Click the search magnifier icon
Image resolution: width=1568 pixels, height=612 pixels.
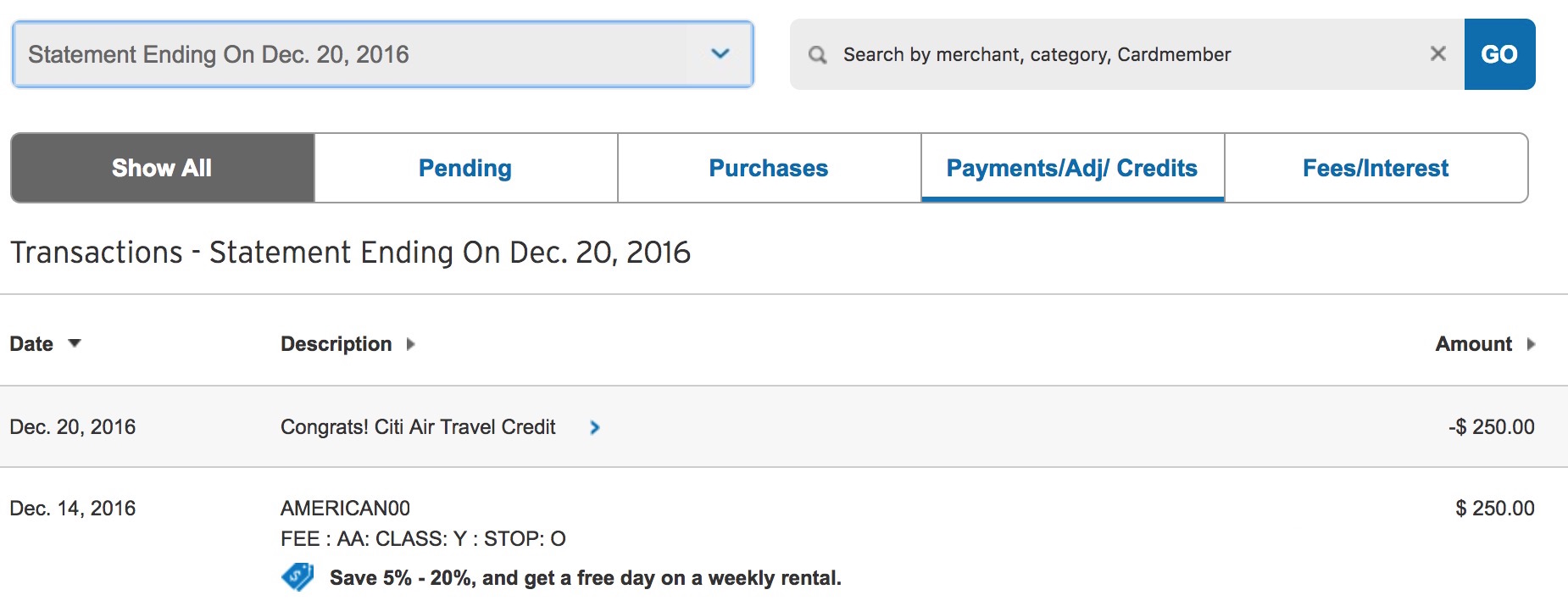click(x=817, y=55)
